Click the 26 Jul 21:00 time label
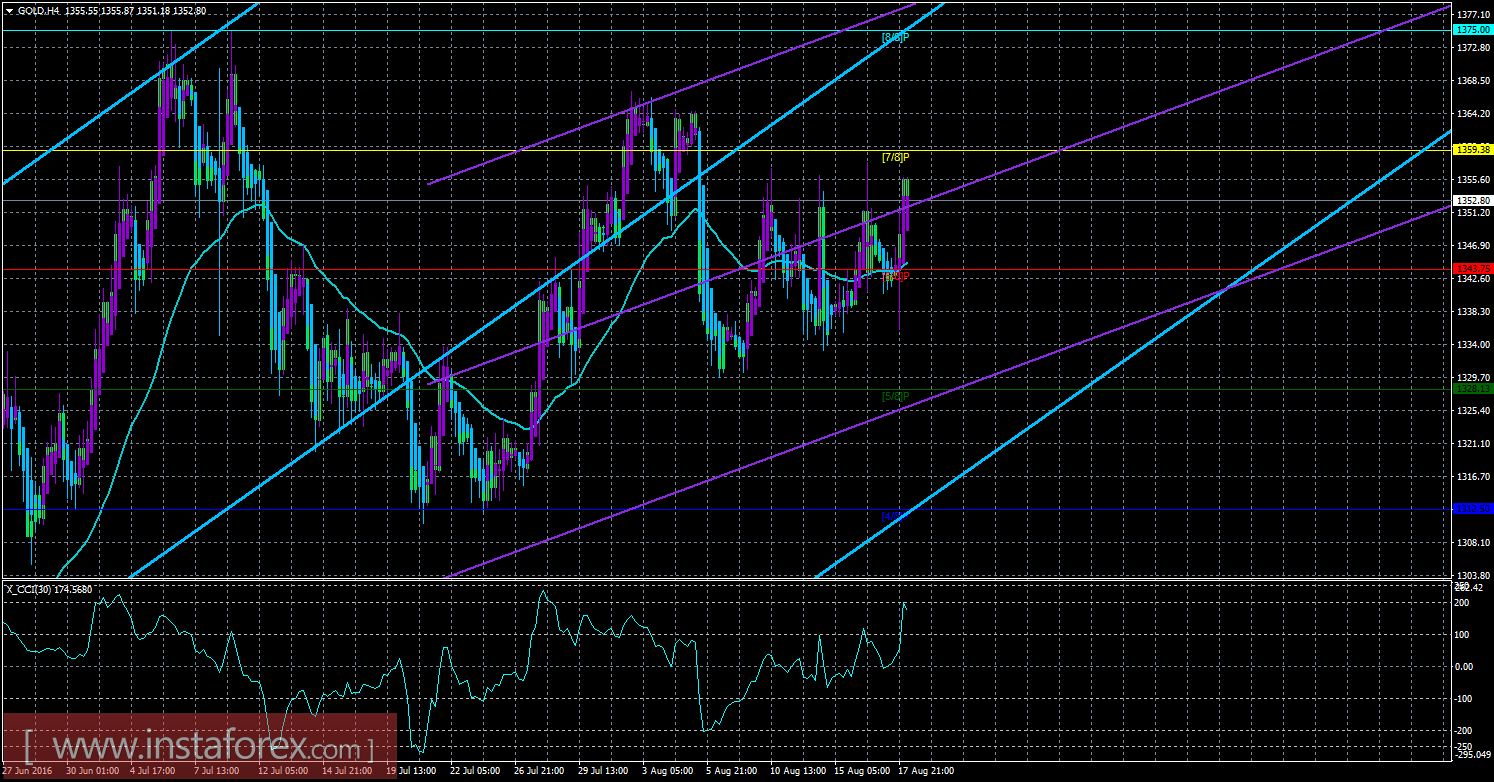This screenshot has height=782, width=1494. tap(540, 772)
